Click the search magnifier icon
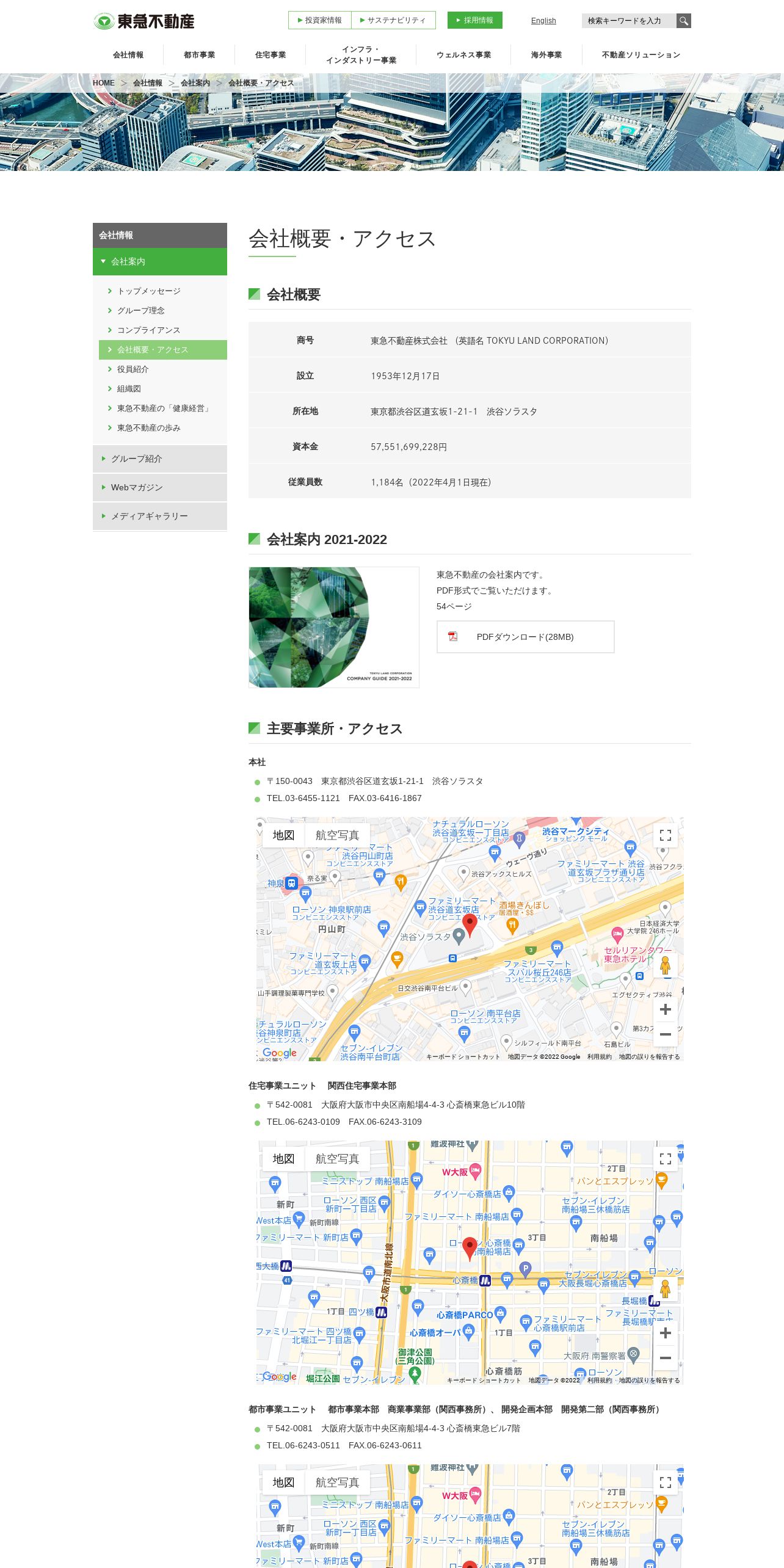This screenshot has height=1568, width=784. [x=684, y=21]
